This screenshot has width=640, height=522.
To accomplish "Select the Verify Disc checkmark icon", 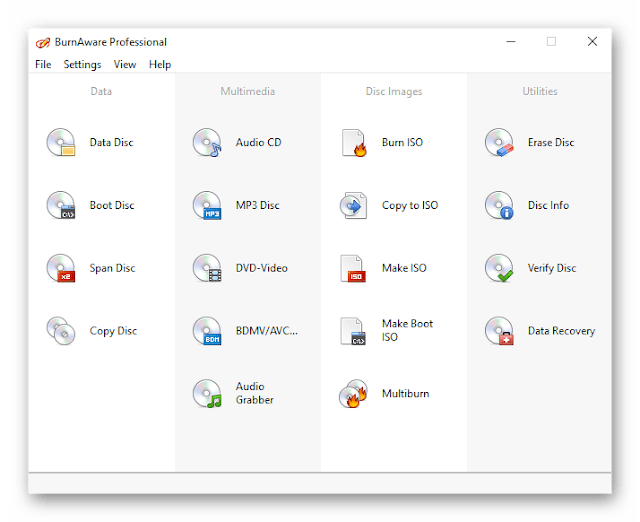I will click(x=499, y=268).
